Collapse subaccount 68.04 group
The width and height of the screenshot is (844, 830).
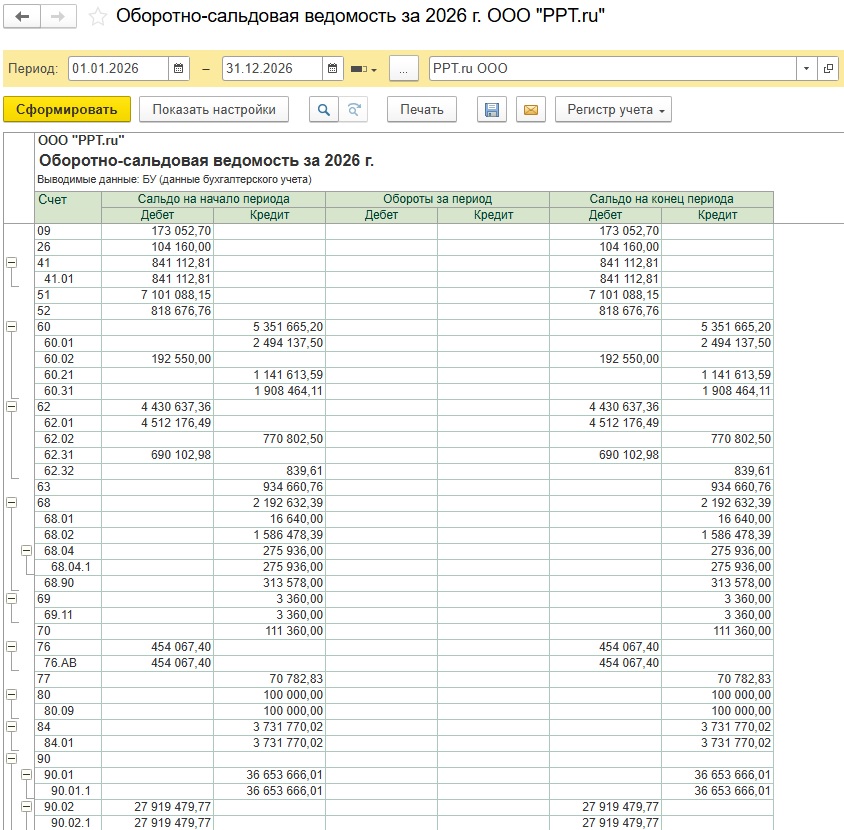[x=26, y=551]
